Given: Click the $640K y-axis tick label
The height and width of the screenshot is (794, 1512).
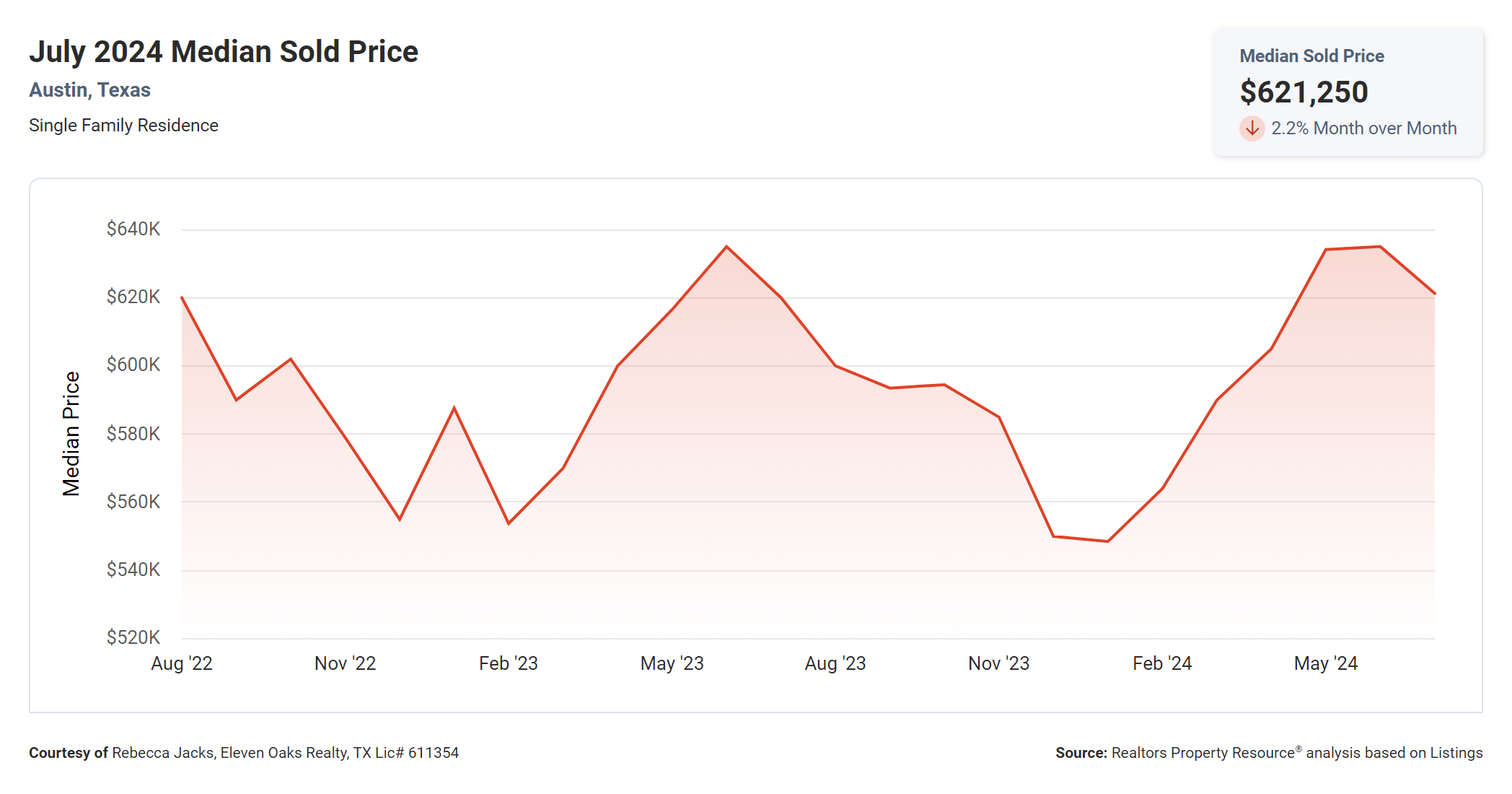Looking at the screenshot, I should click(x=133, y=230).
